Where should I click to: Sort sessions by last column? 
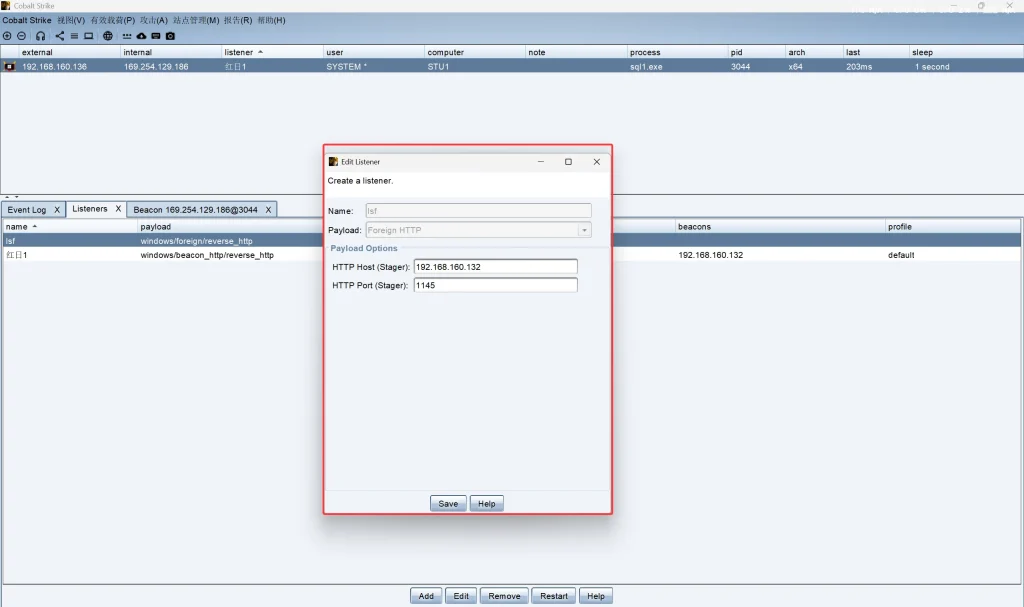876,52
